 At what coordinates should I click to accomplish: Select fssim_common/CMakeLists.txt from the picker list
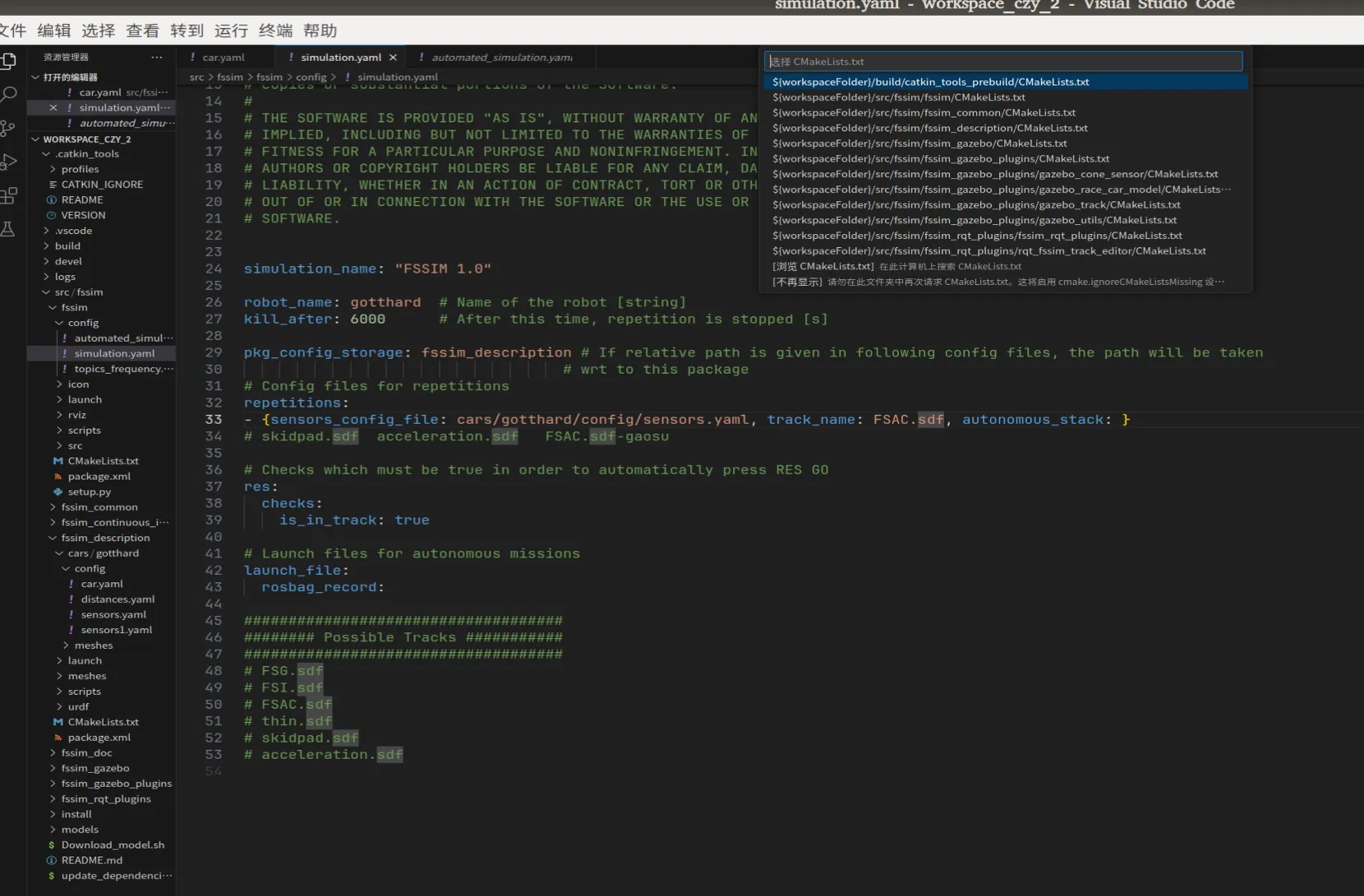924,113
